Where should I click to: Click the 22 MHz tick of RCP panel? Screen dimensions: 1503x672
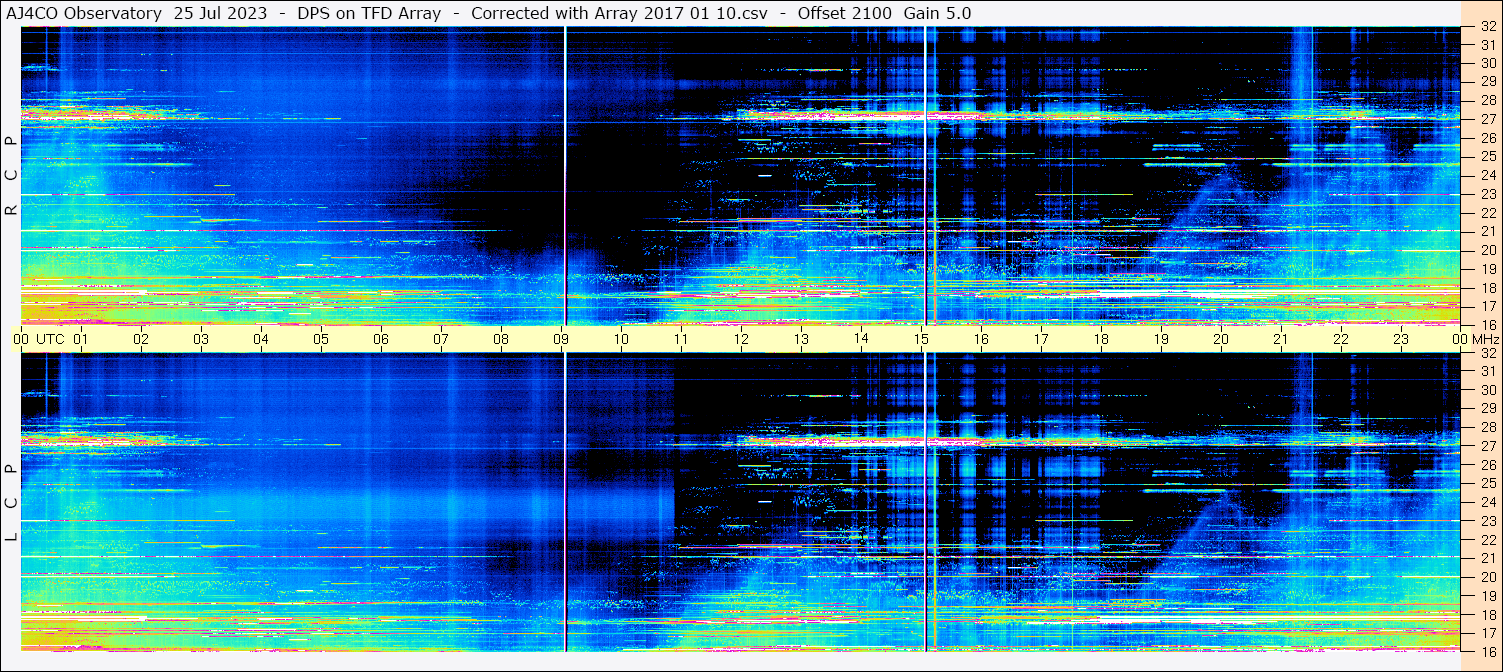pos(1488,213)
